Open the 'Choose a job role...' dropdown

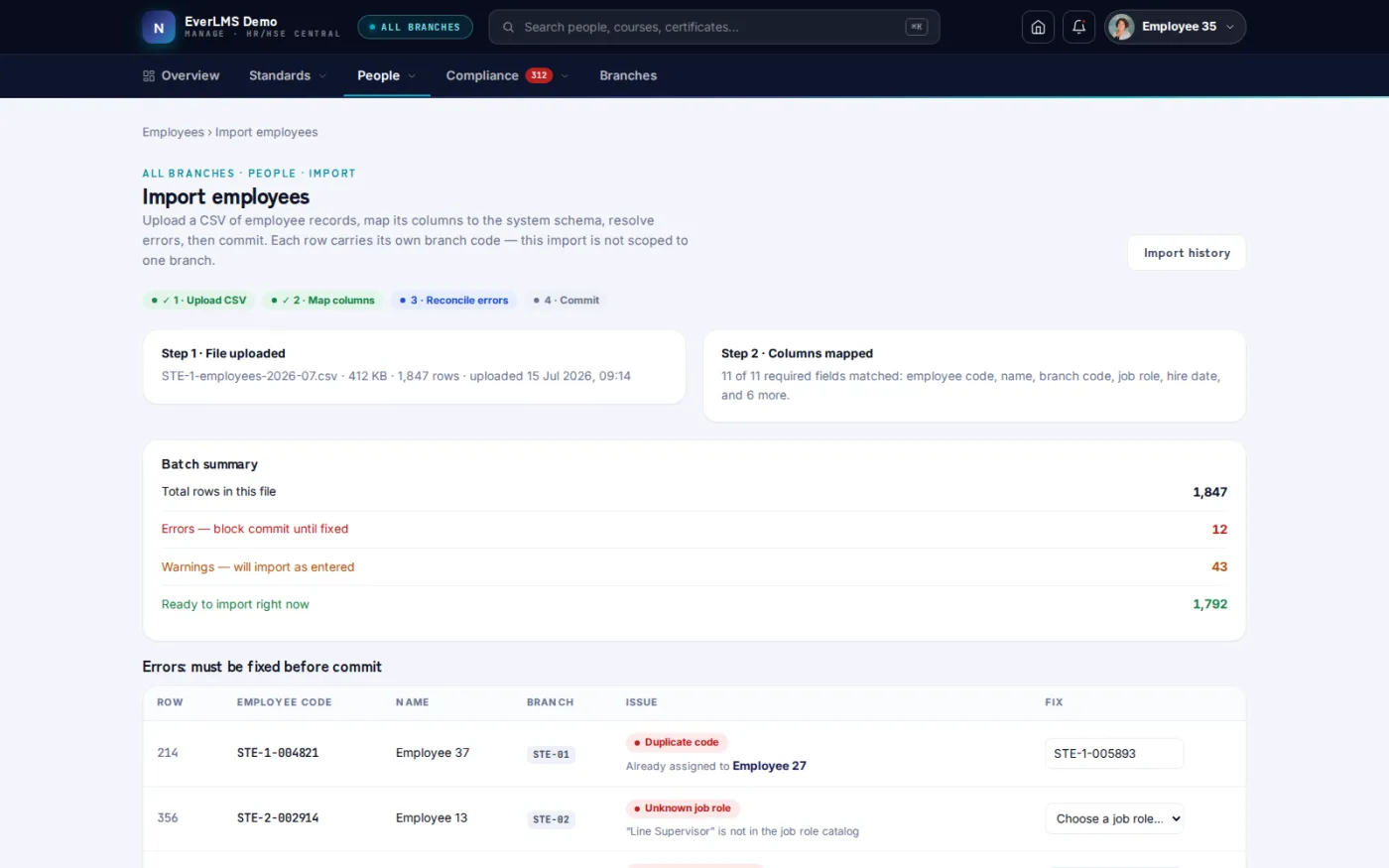coord(1114,818)
